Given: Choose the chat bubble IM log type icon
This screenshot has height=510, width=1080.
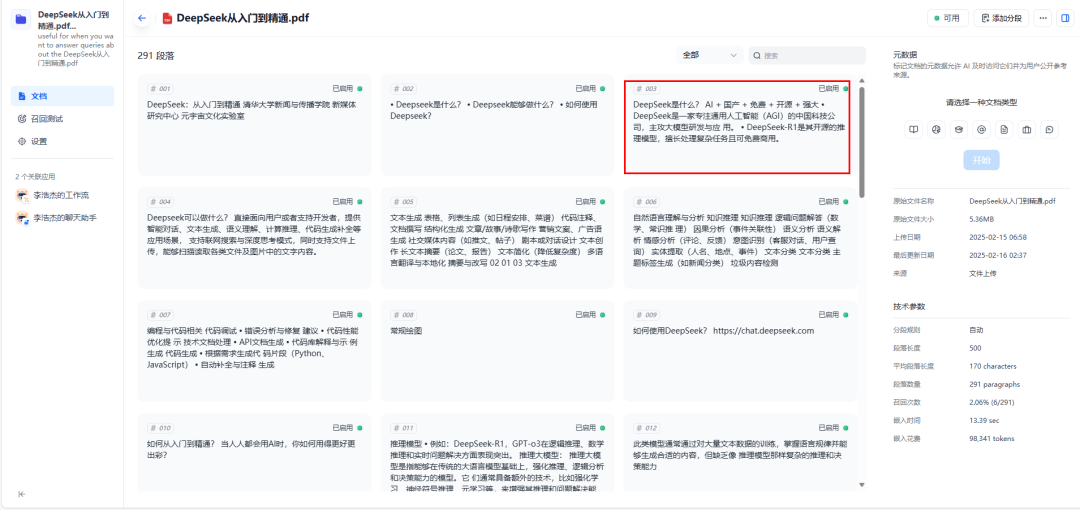Looking at the screenshot, I should (1049, 129).
